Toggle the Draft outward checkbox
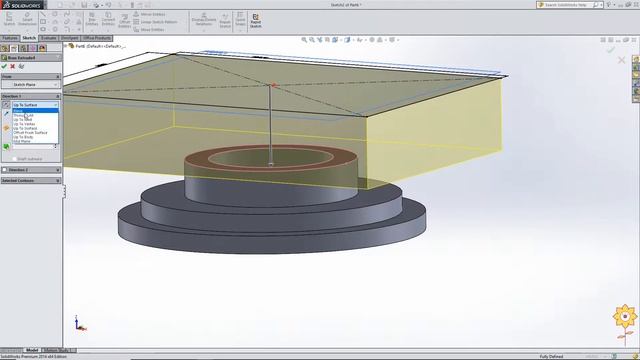This screenshot has height=360, width=640. coord(14,159)
